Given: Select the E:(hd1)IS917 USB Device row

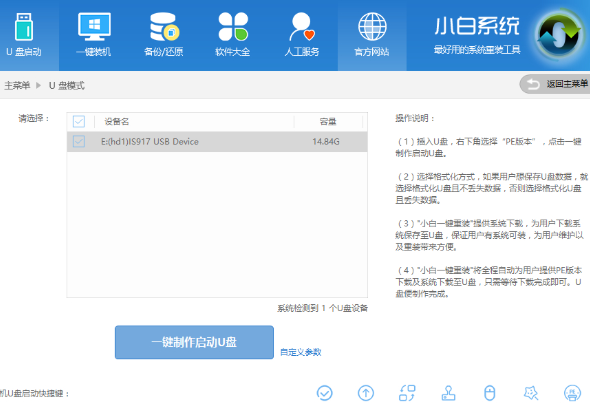Looking at the screenshot, I should click(217, 141).
